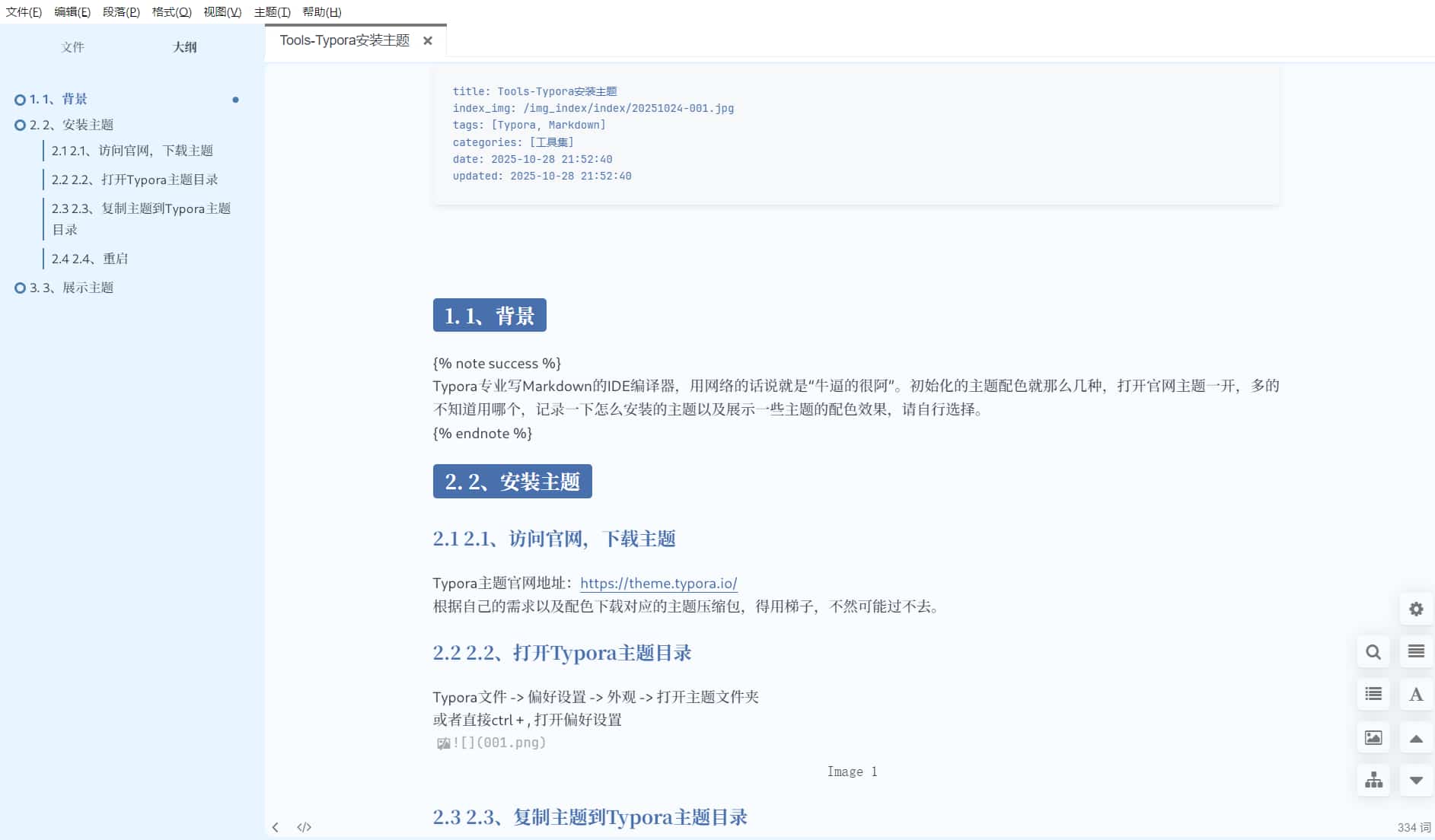Click the 334 词 word count
Viewport: 1435px width, 840px height.
click(1413, 827)
